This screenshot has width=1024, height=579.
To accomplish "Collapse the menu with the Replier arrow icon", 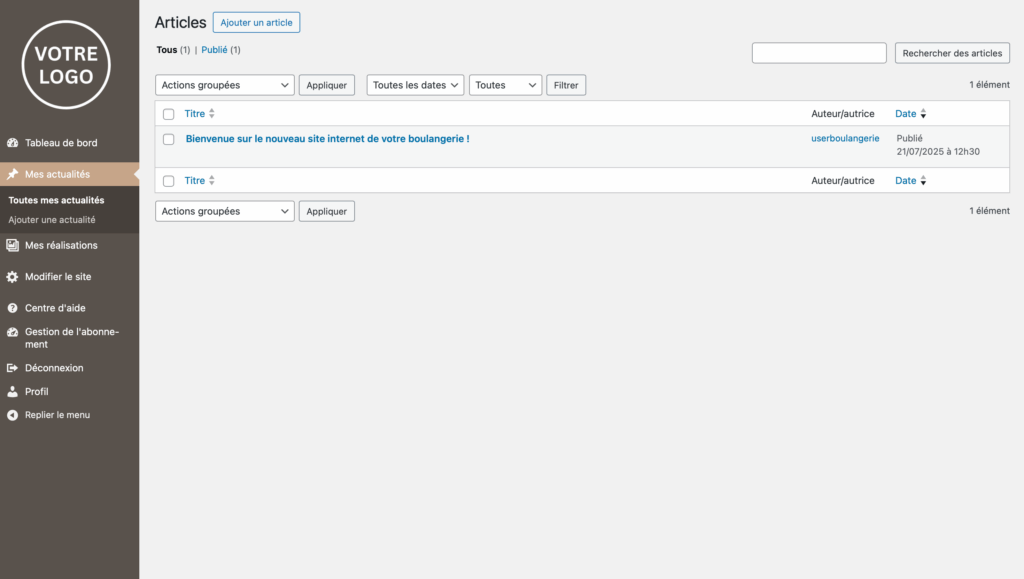I will click(x=13, y=415).
